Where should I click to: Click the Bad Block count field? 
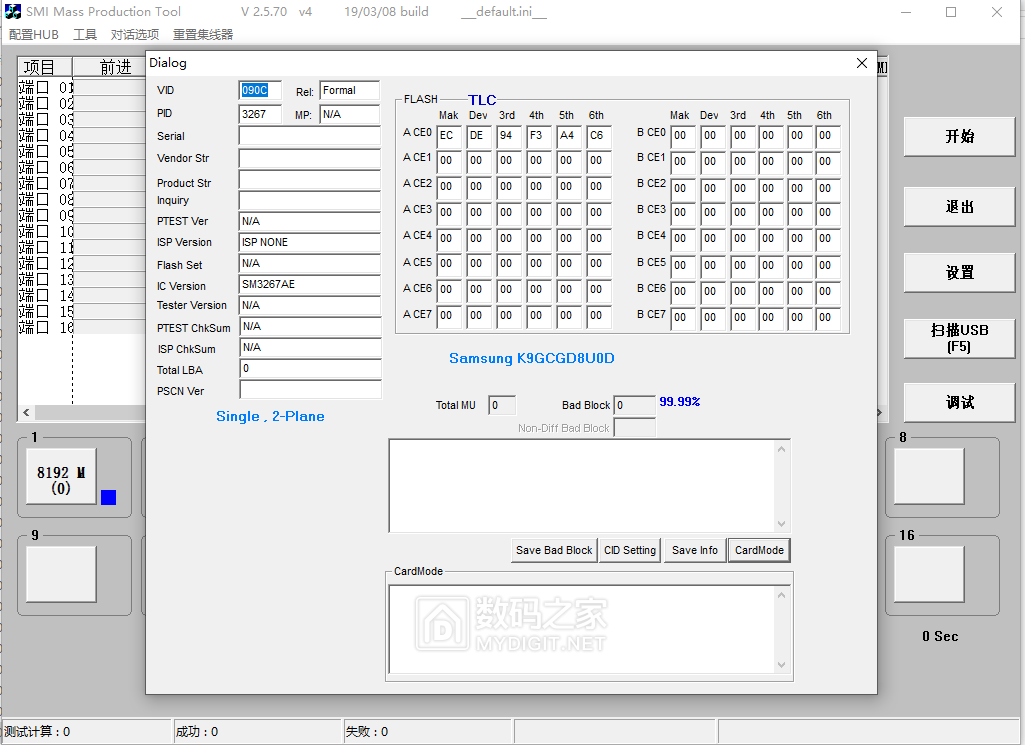pyautogui.click(x=634, y=405)
